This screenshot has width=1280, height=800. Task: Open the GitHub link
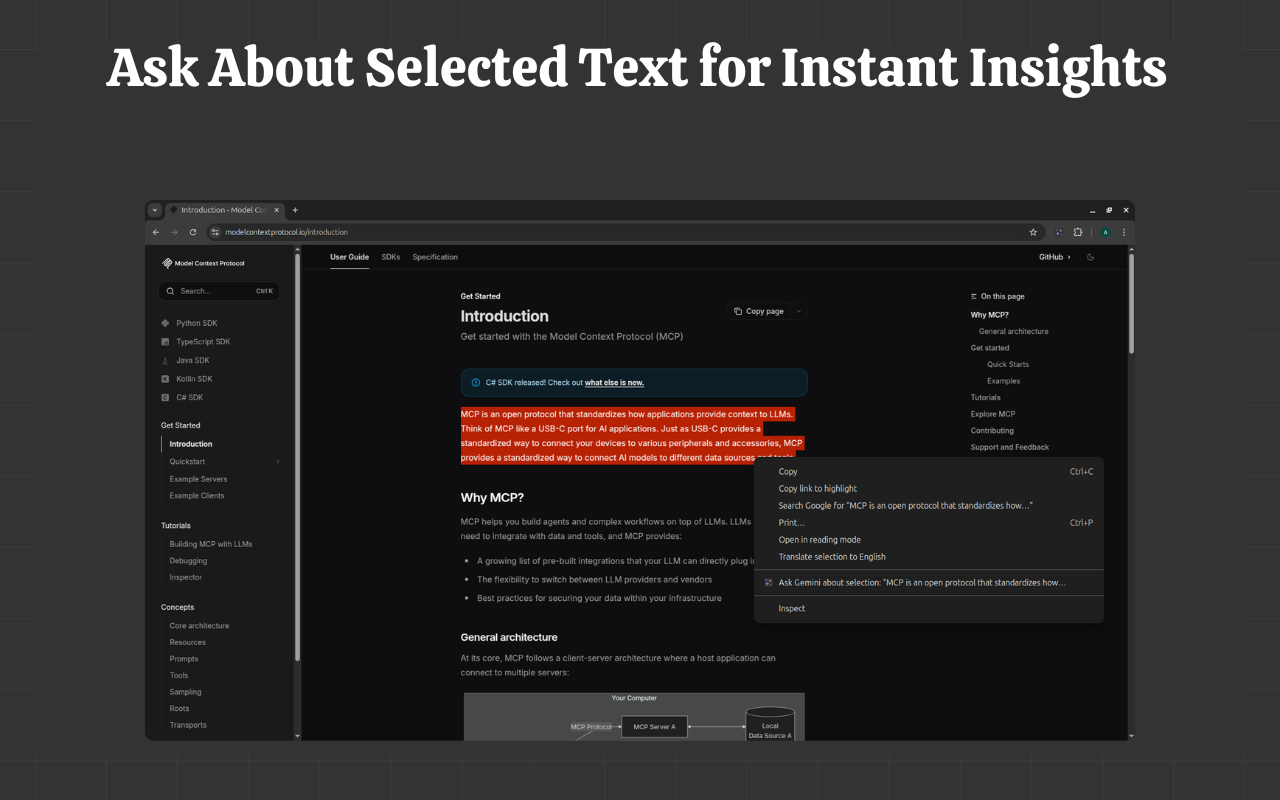pyautogui.click(x=1054, y=257)
